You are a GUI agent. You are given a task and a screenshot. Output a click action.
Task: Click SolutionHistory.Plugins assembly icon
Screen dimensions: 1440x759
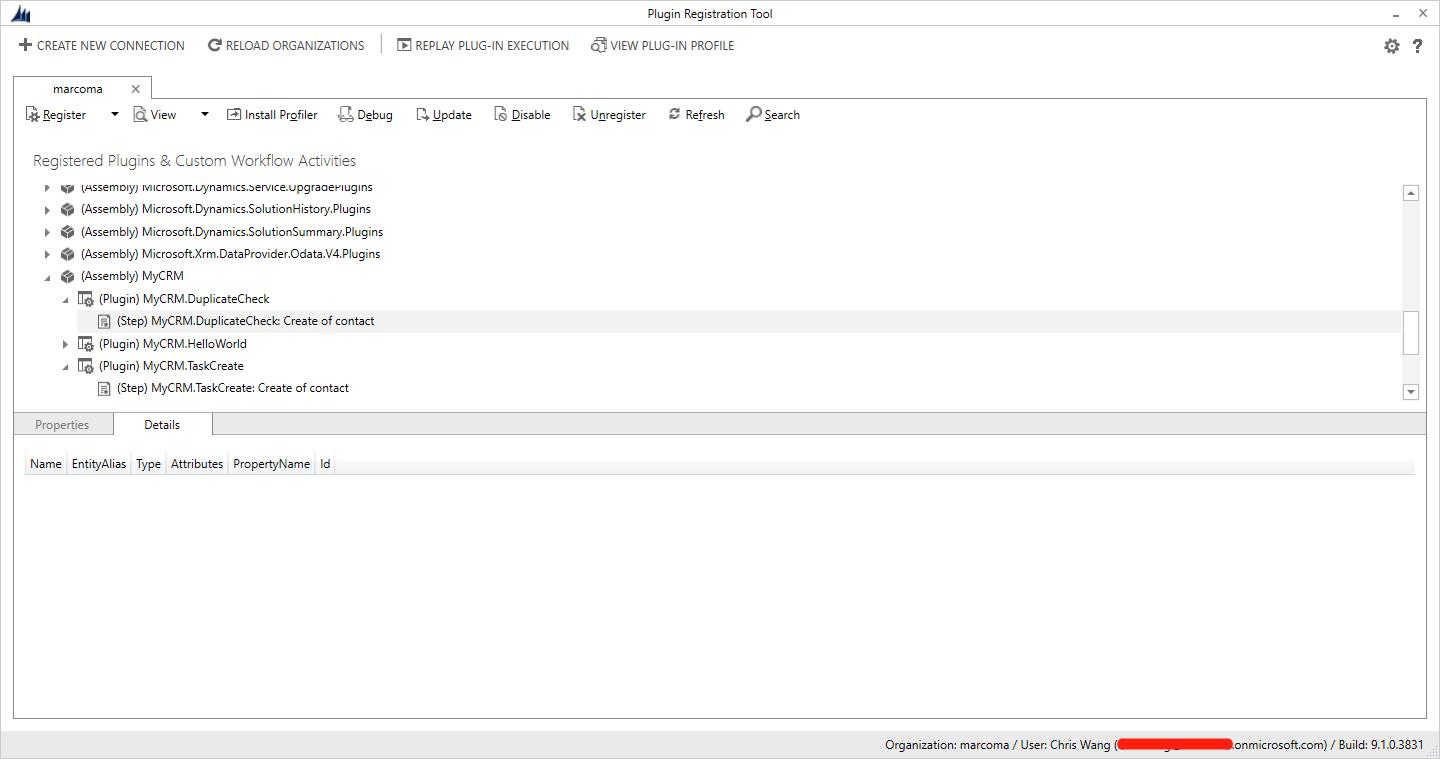click(x=67, y=210)
